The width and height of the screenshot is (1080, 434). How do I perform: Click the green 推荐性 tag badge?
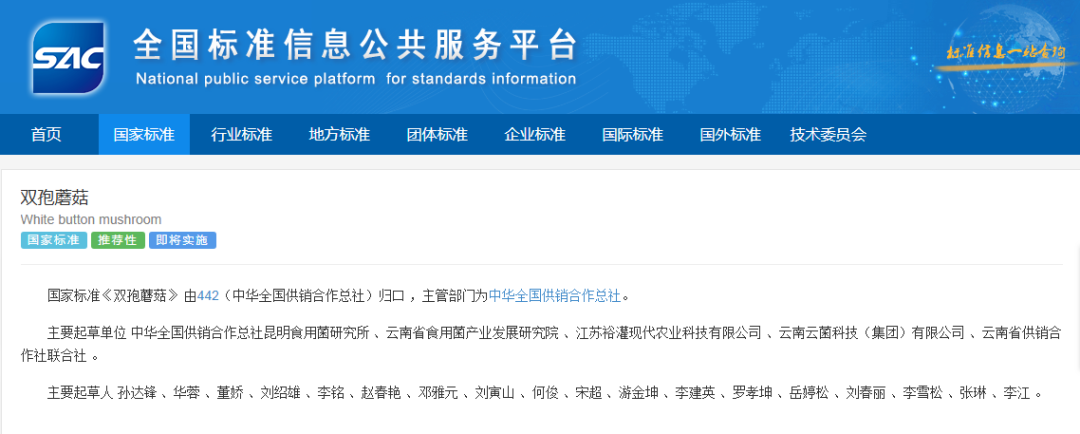coord(117,240)
